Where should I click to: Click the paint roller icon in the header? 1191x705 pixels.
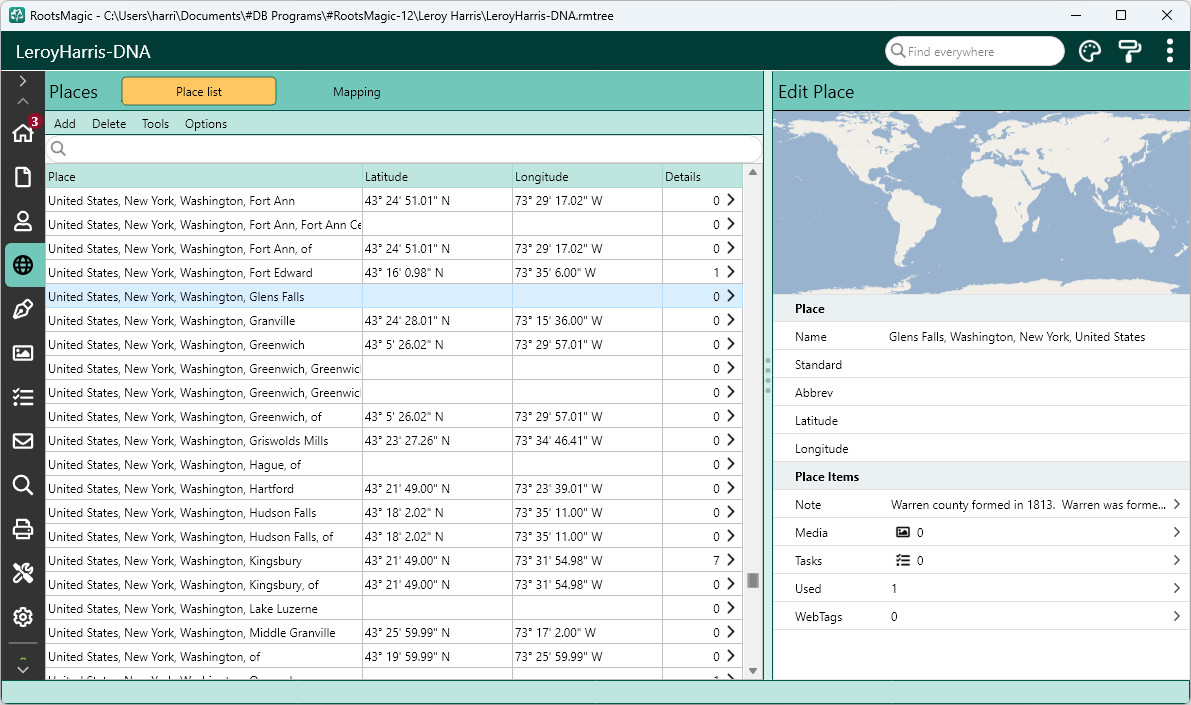tap(1129, 52)
